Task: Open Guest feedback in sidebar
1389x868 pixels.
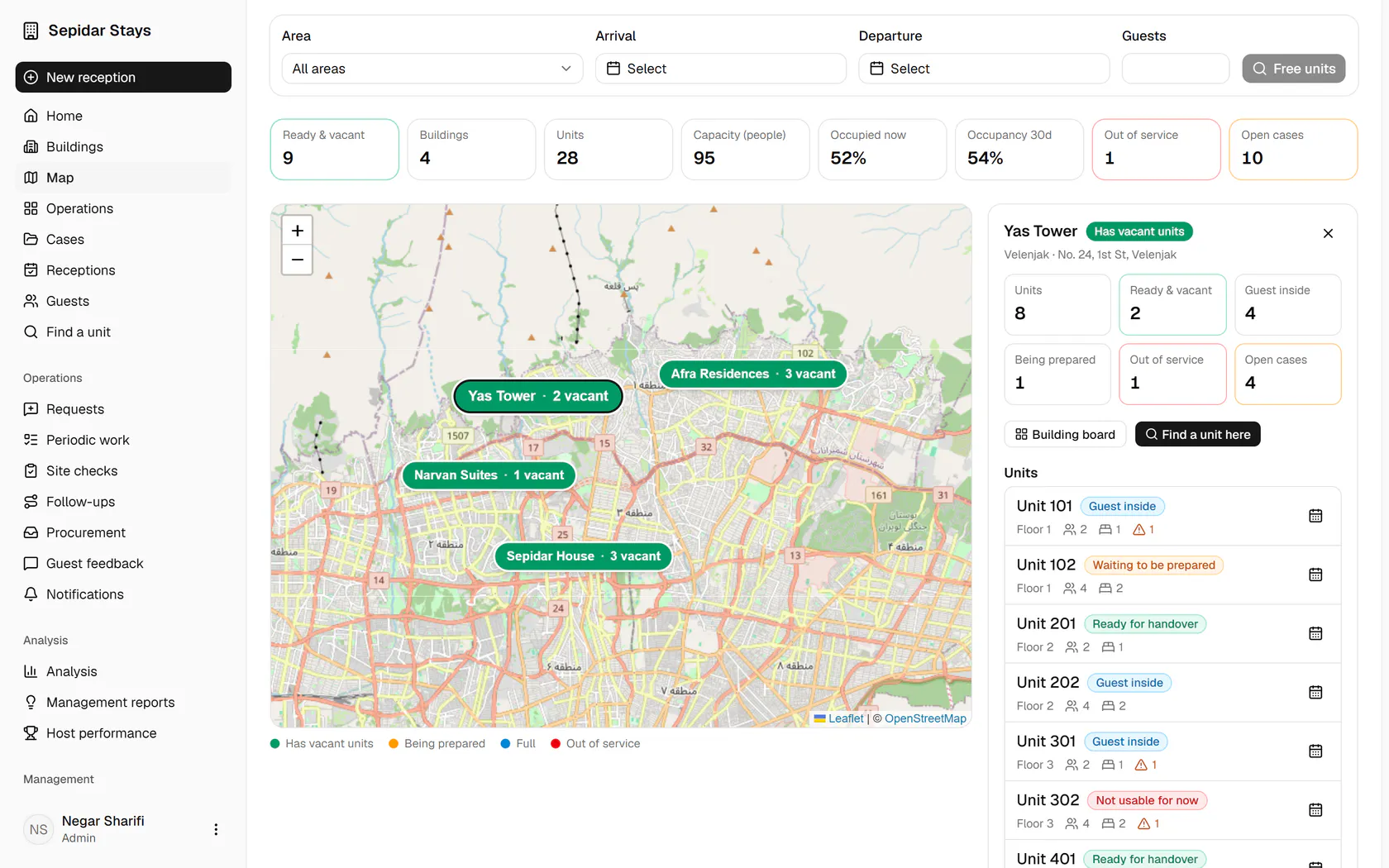Action: tap(123, 564)
